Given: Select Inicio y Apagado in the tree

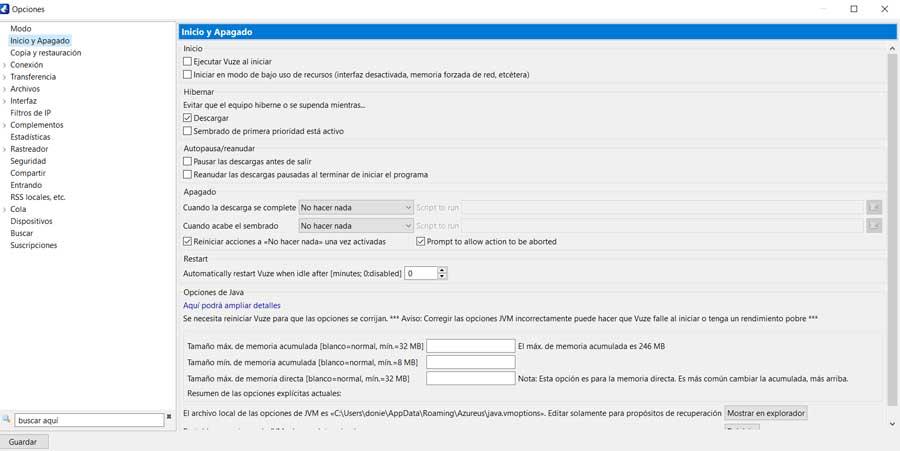Looking at the screenshot, I should pyautogui.click(x=40, y=41).
